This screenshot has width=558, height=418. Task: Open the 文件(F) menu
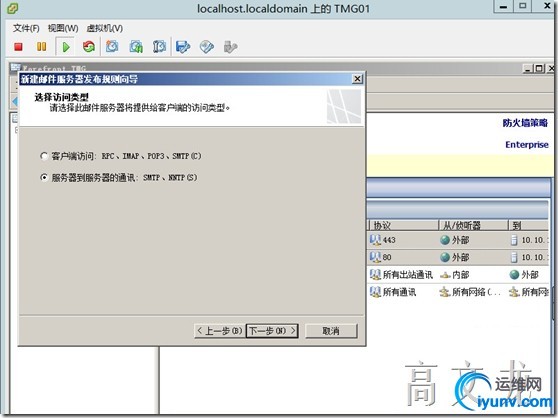(26, 28)
